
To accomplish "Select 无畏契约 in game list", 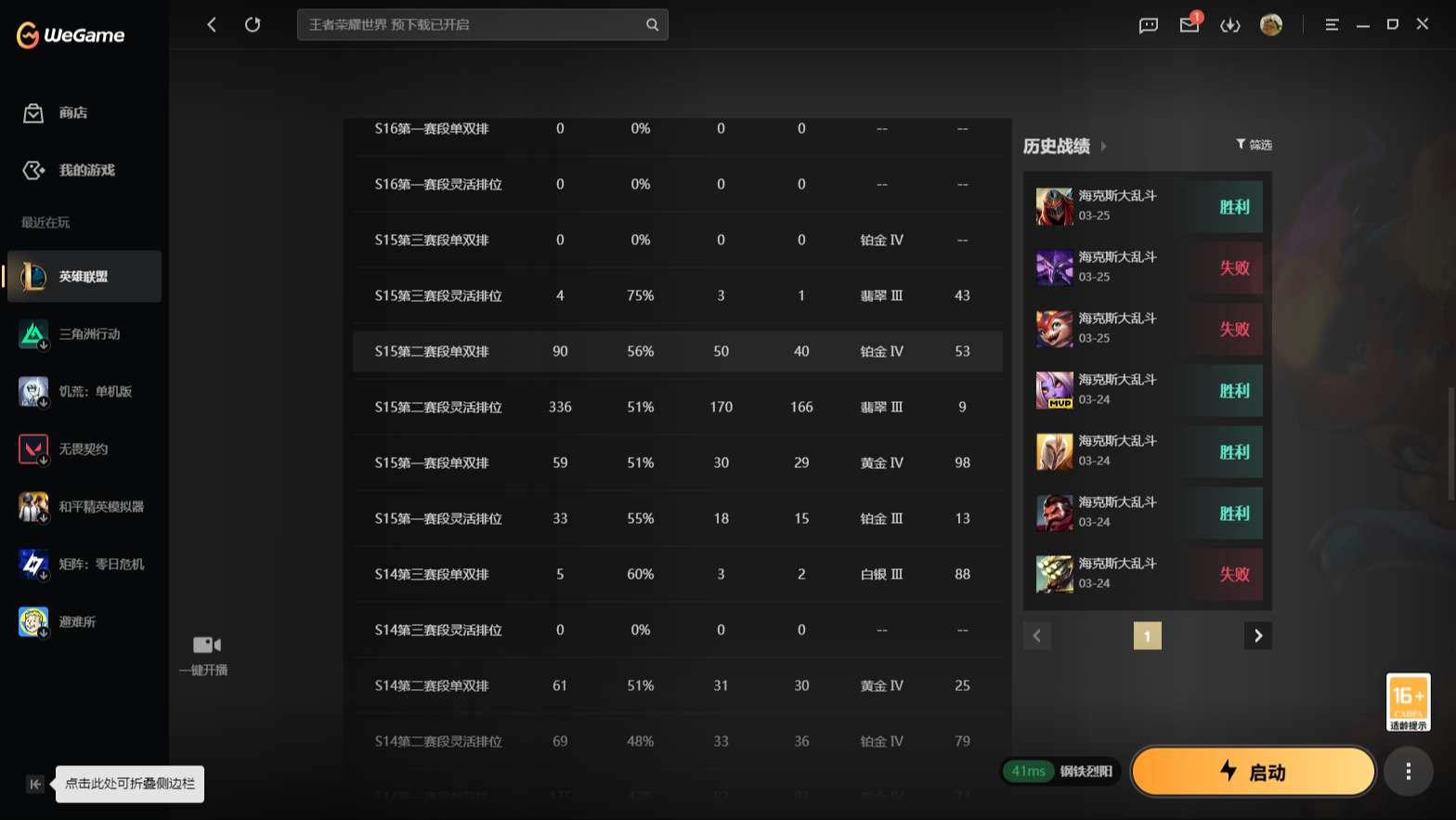I will click(84, 449).
